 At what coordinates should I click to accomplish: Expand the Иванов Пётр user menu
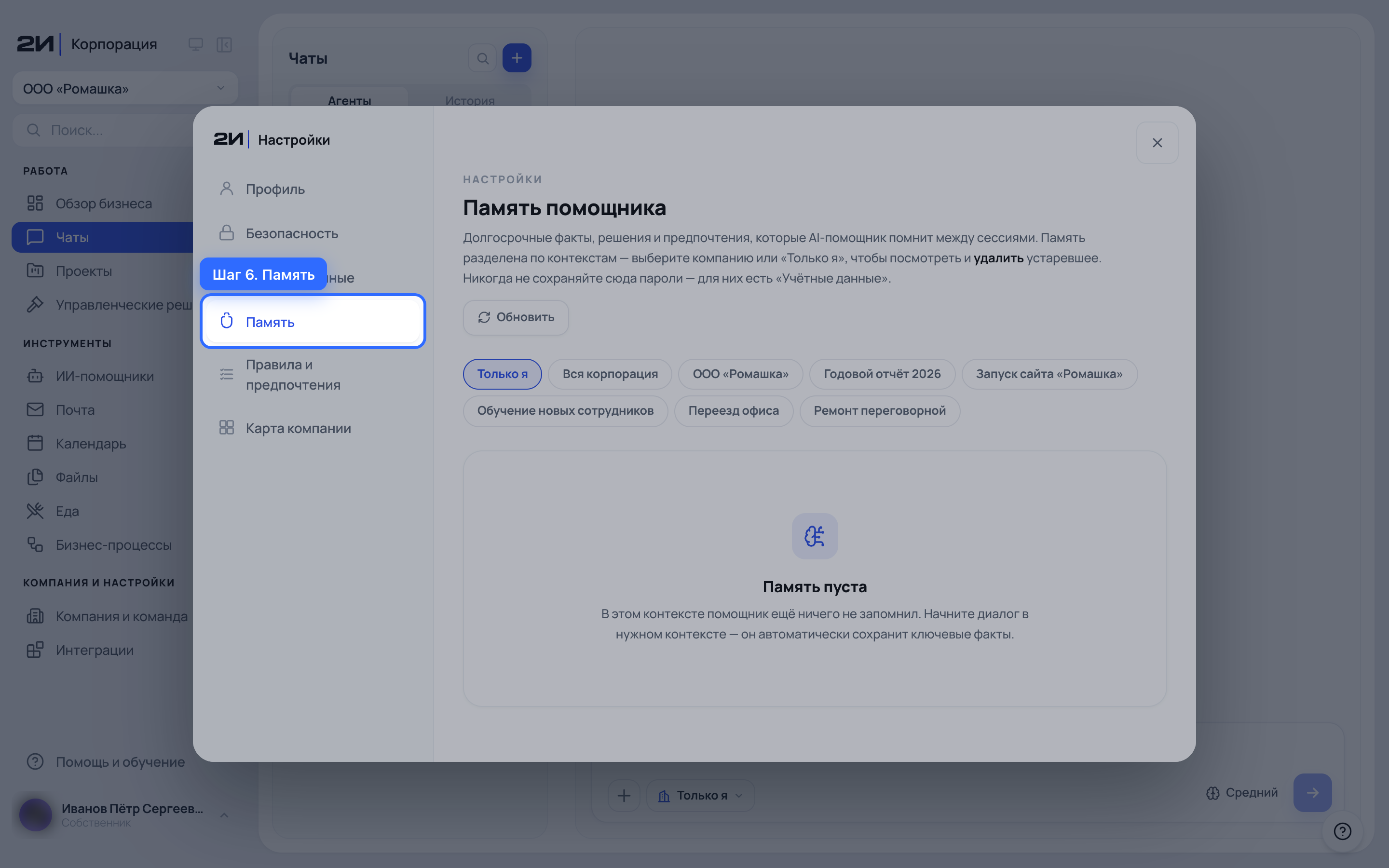pyautogui.click(x=124, y=814)
